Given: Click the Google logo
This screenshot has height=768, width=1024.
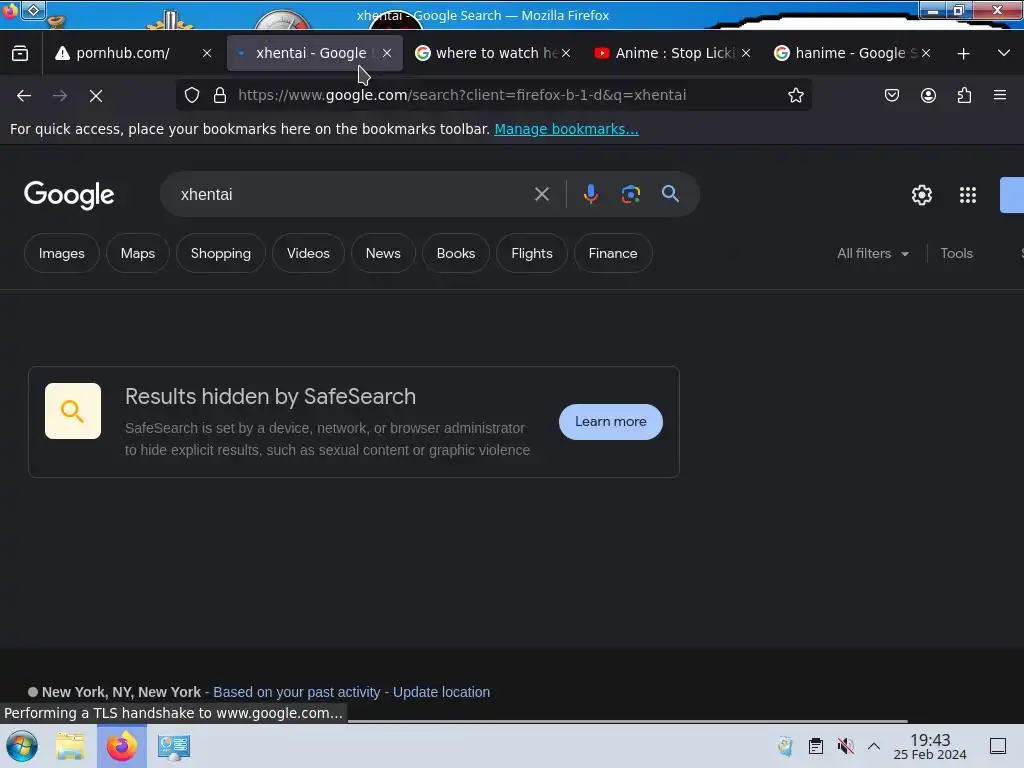Looking at the screenshot, I should (69, 195).
